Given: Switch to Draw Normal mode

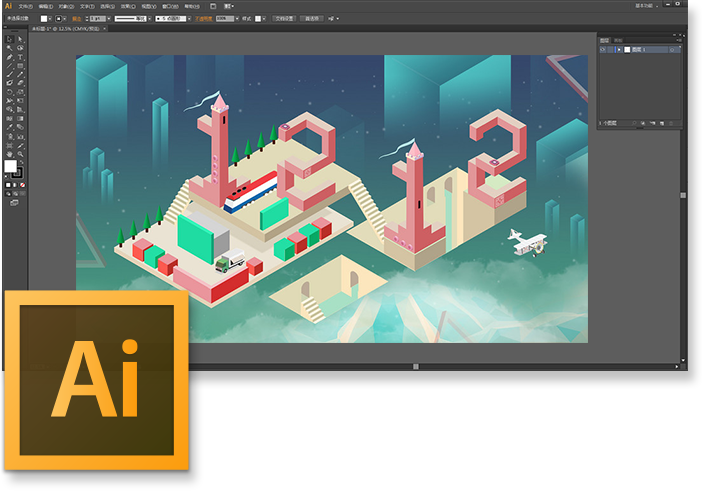Looking at the screenshot, I should (x=8, y=194).
